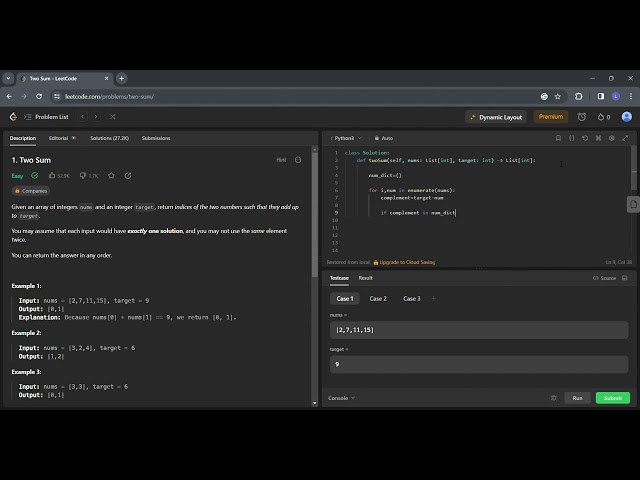Open the Source view button
The height and width of the screenshot is (480, 640).
point(604,278)
